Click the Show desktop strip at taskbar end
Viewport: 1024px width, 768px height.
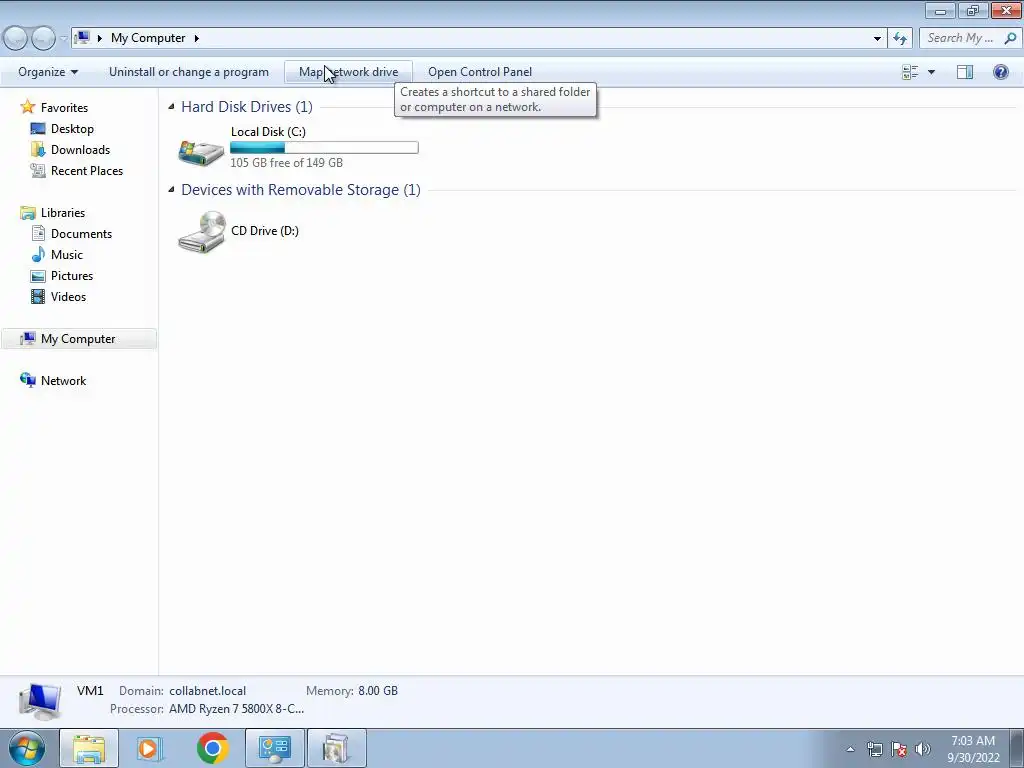(1017, 748)
